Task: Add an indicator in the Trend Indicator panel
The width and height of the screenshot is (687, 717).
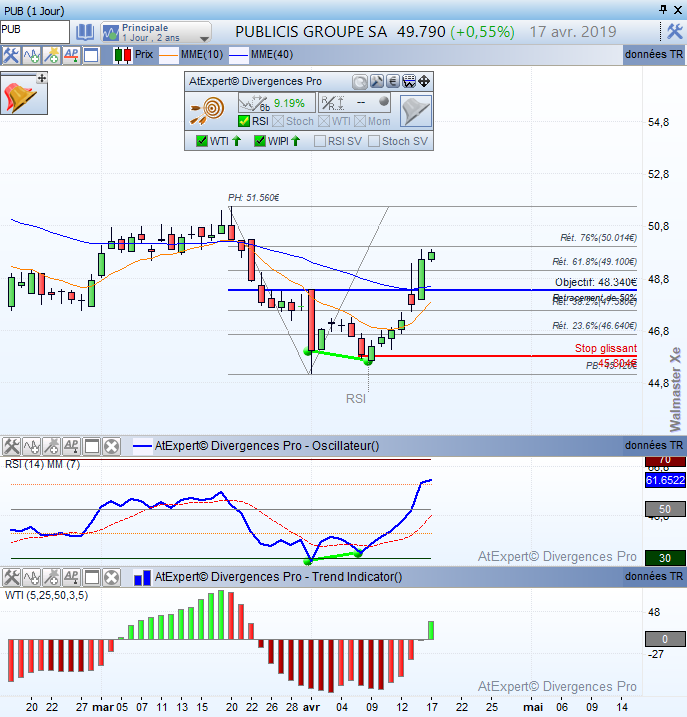Action: tap(32, 578)
